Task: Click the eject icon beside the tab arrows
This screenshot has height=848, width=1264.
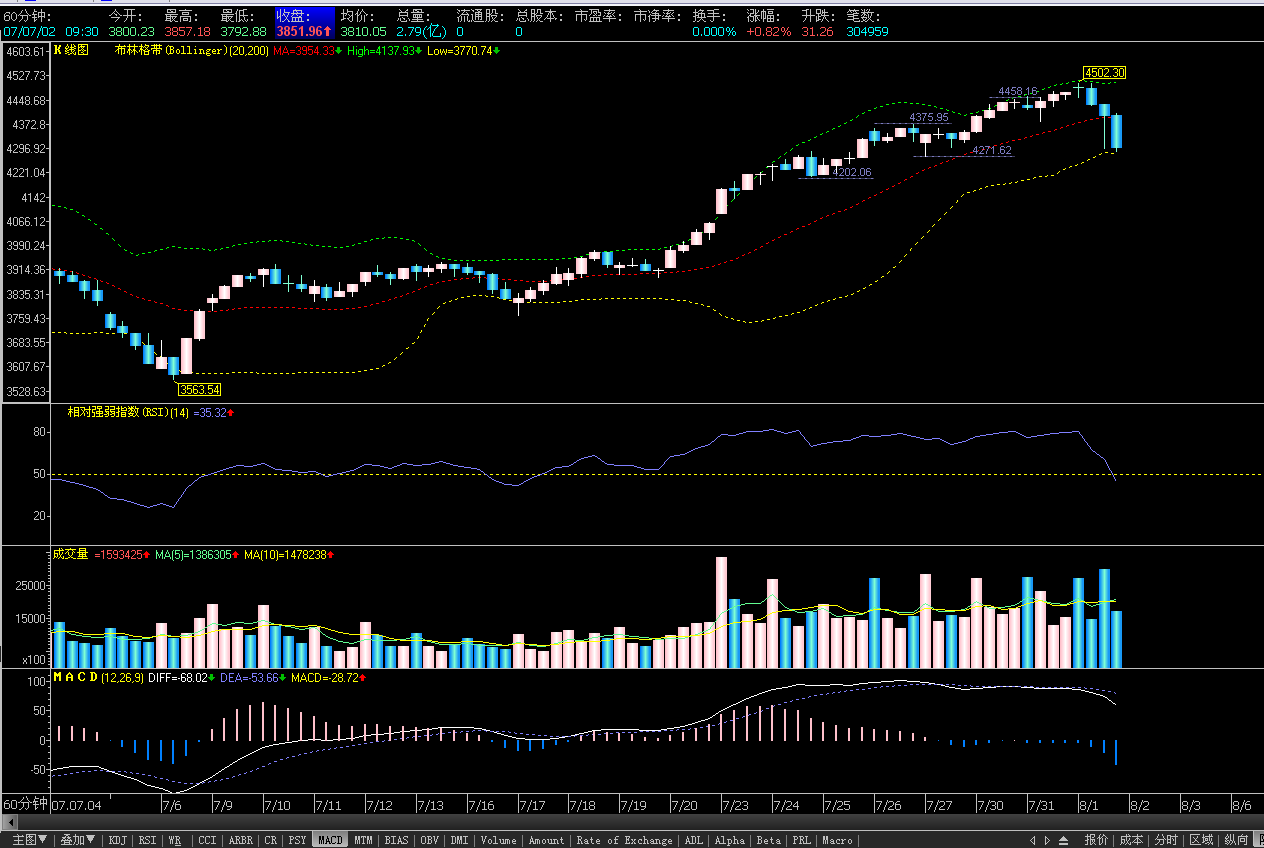Action: [x=1063, y=841]
